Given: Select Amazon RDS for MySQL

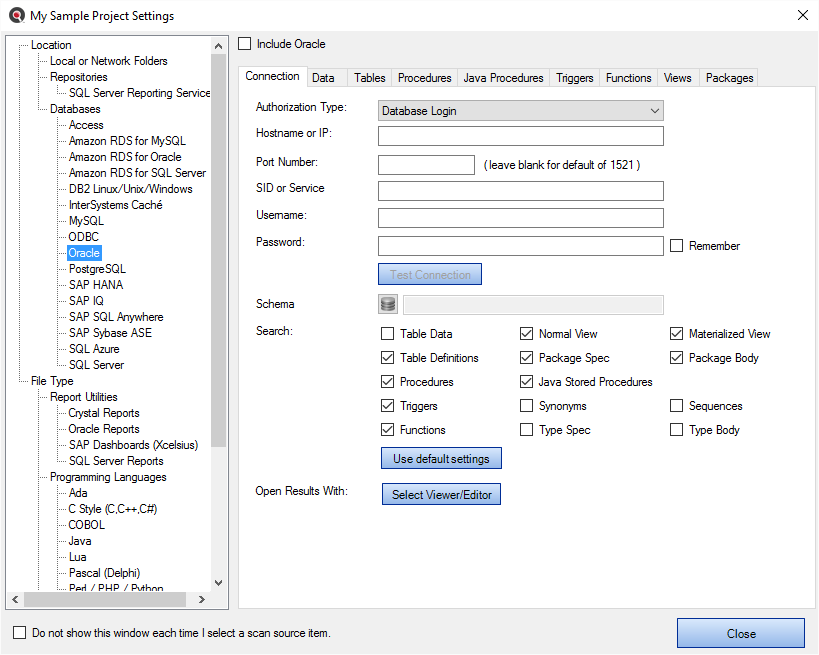Looking at the screenshot, I should tap(127, 141).
